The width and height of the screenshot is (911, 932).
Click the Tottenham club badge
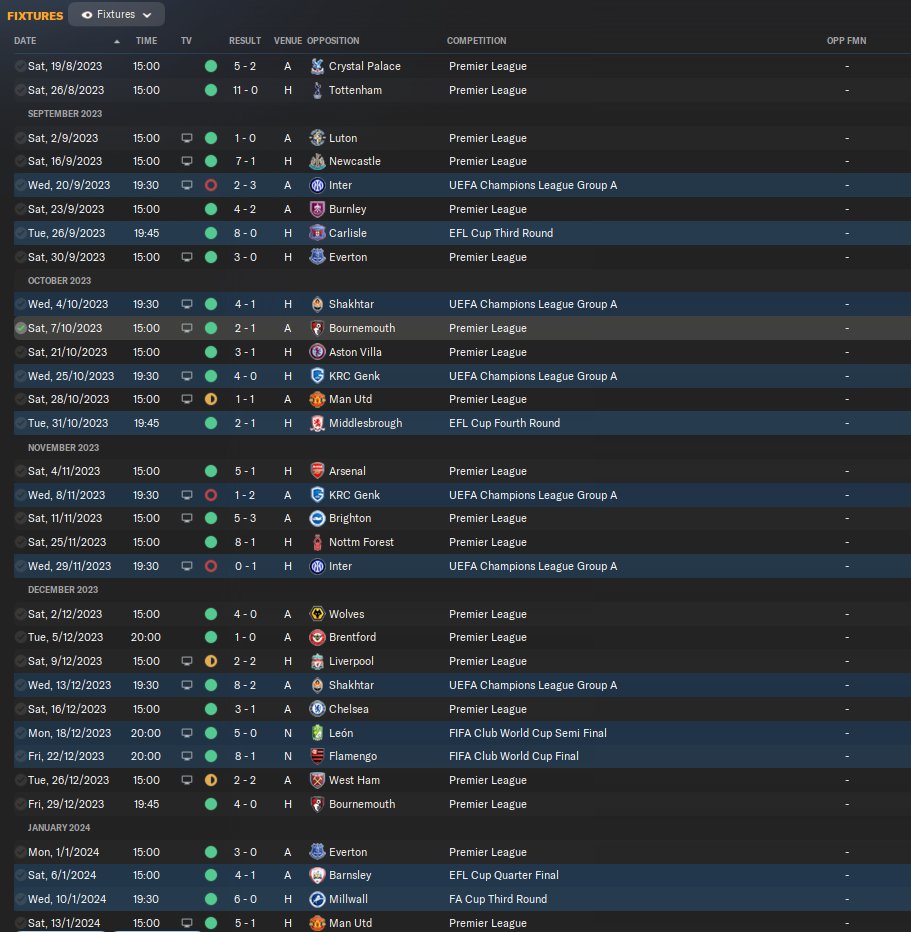(x=317, y=90)
